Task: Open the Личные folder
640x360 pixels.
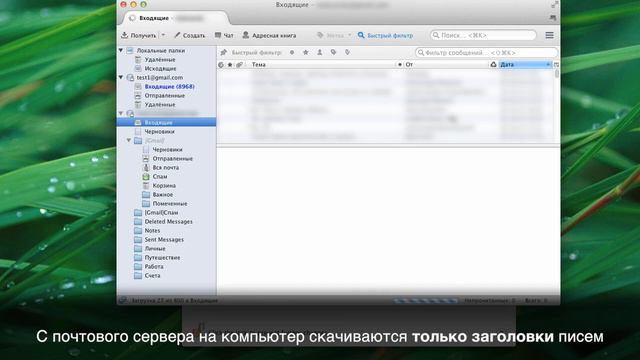Action: pos(155,248)
